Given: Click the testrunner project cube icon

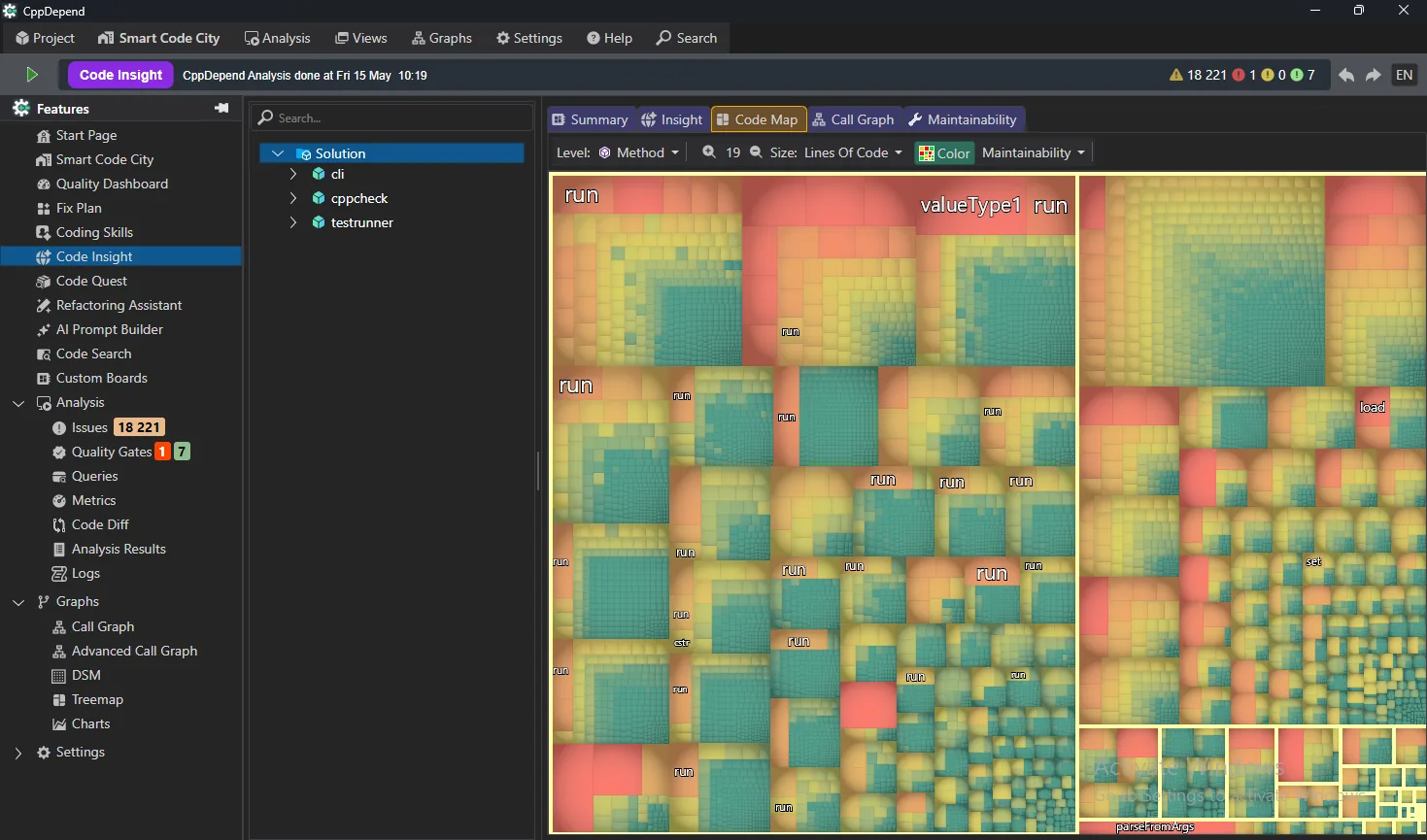Looking at the screenshot, I should point(319,222).
